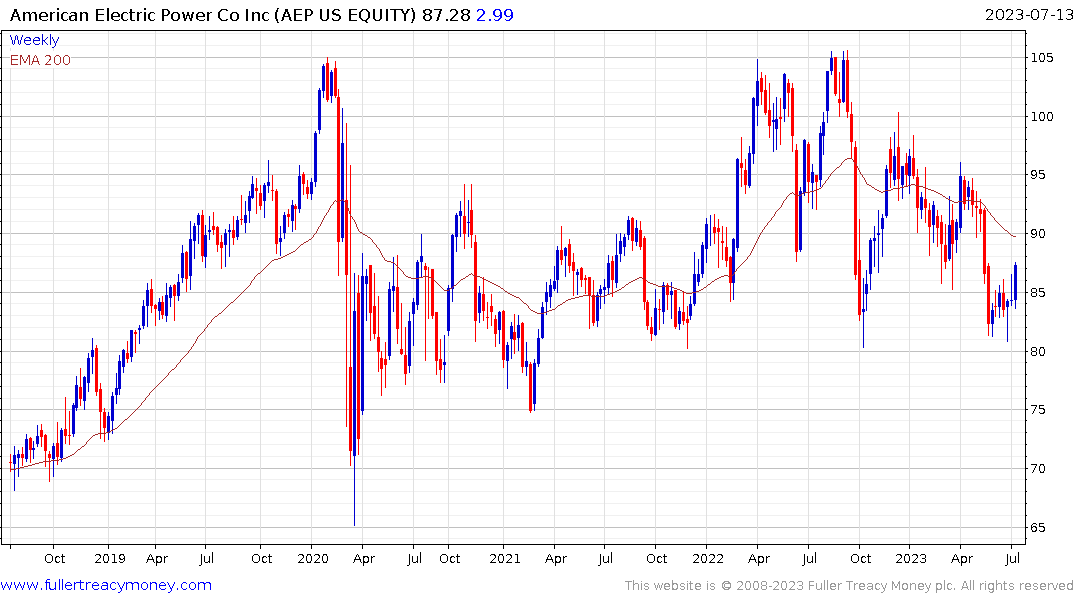This screenshot has width=1075, height=600.
Task: Click the 2023 year label on time axis
Action: pos(910,558)
